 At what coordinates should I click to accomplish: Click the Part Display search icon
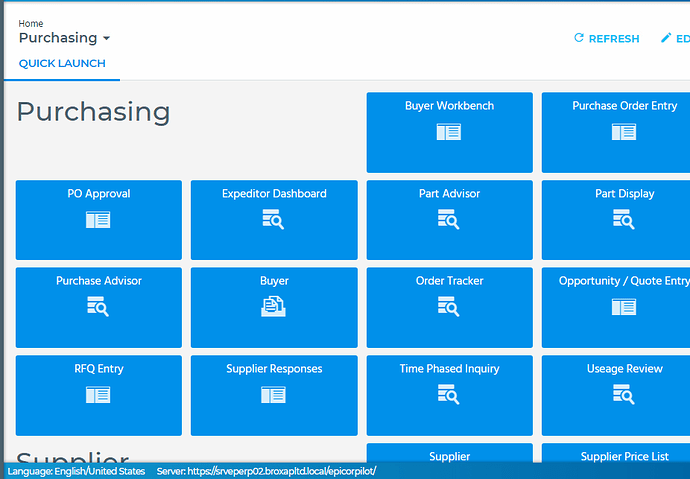click(623, 219)
